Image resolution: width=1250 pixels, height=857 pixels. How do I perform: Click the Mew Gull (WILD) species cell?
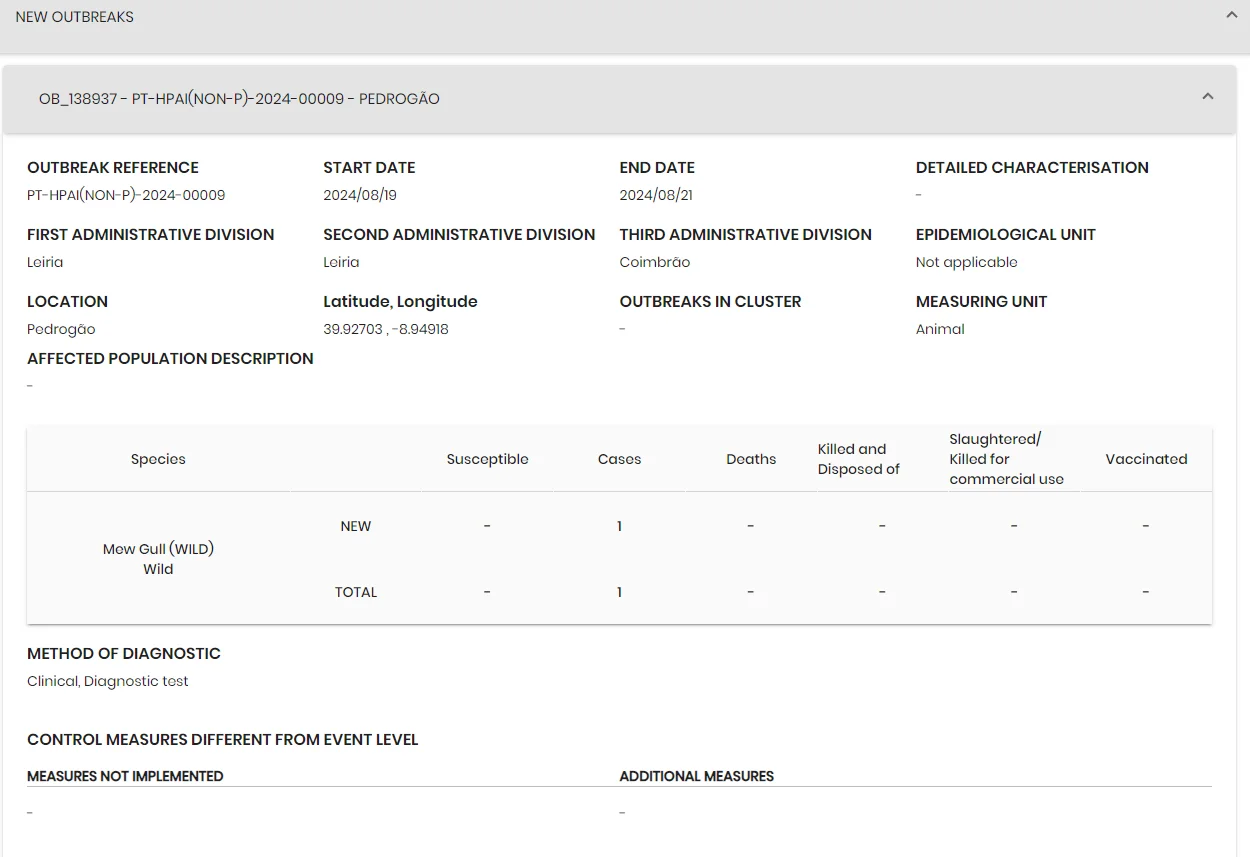(x=158, y=559)
